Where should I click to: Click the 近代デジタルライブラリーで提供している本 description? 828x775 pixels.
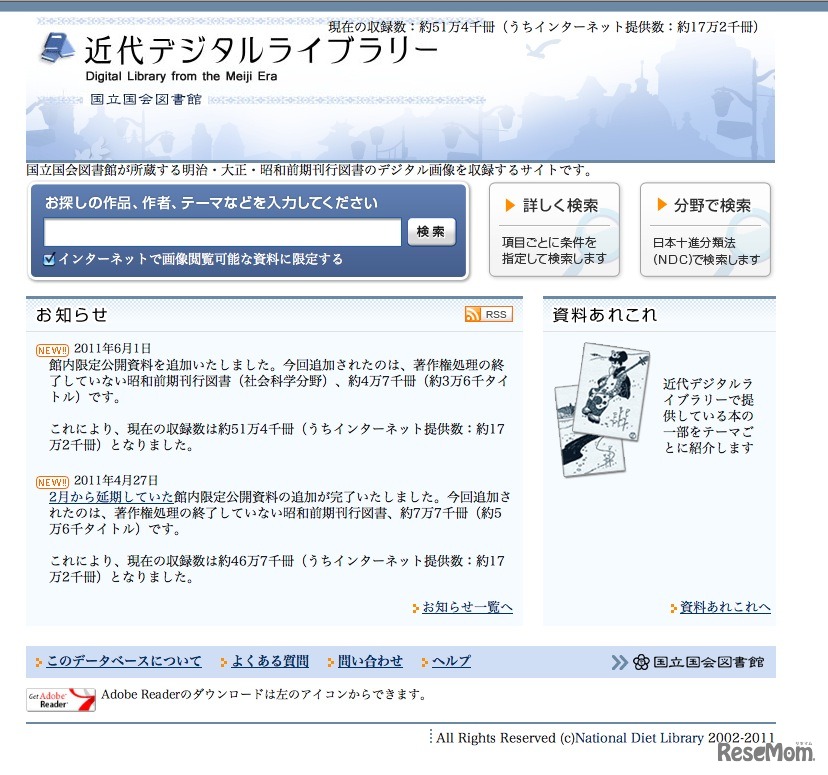(x=708, y=415)
